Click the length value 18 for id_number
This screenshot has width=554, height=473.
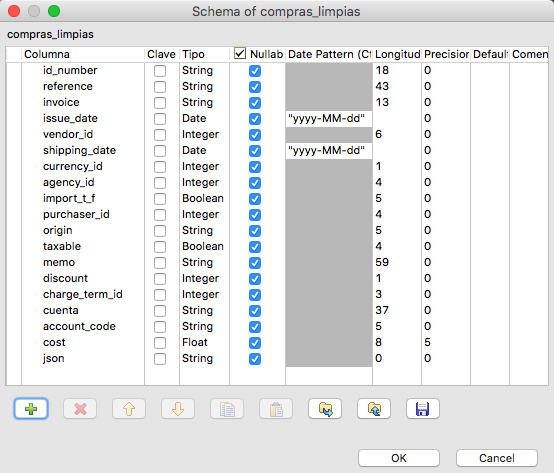pyautogui.click(x=382, y=70)
